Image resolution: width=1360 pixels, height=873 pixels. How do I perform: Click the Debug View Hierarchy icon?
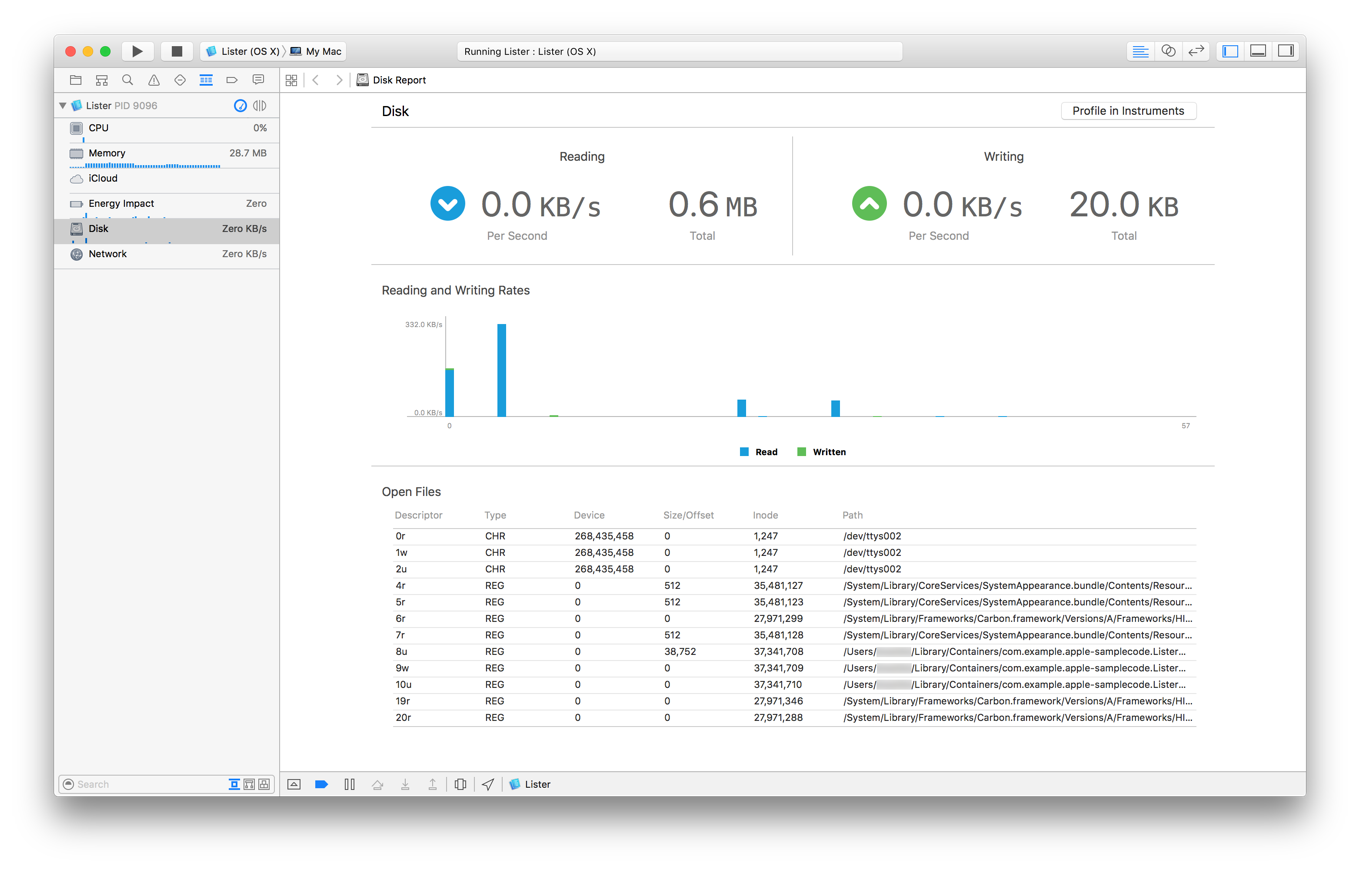(459, 784)
